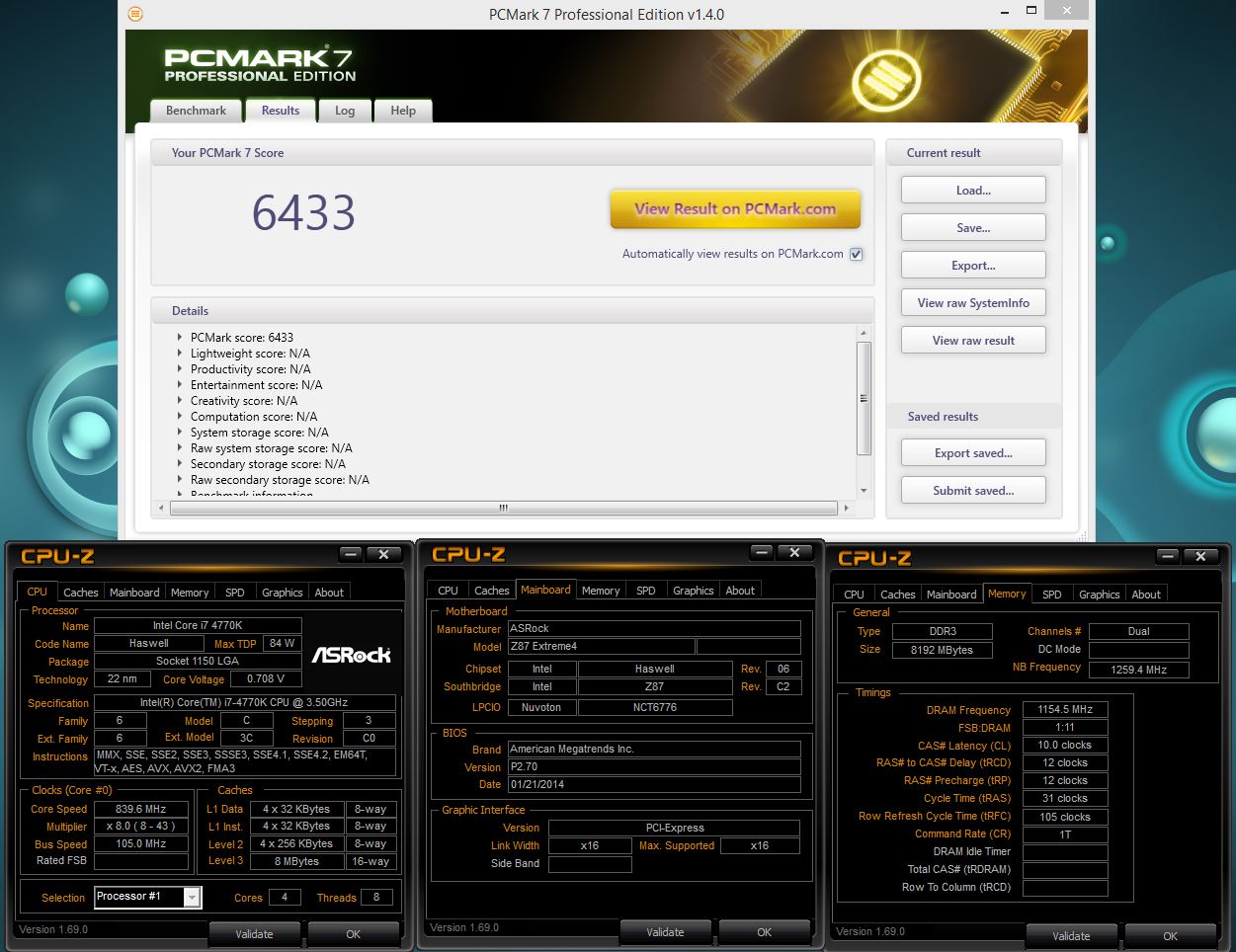The image size is (1236, 952).
Task: Expand the Computation score row
Action: [x=179, y=417]
